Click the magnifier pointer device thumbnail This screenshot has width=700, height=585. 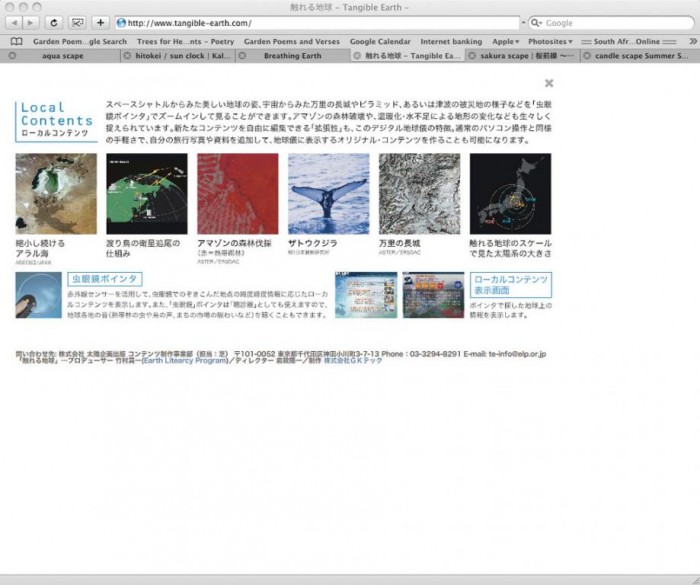38,295
